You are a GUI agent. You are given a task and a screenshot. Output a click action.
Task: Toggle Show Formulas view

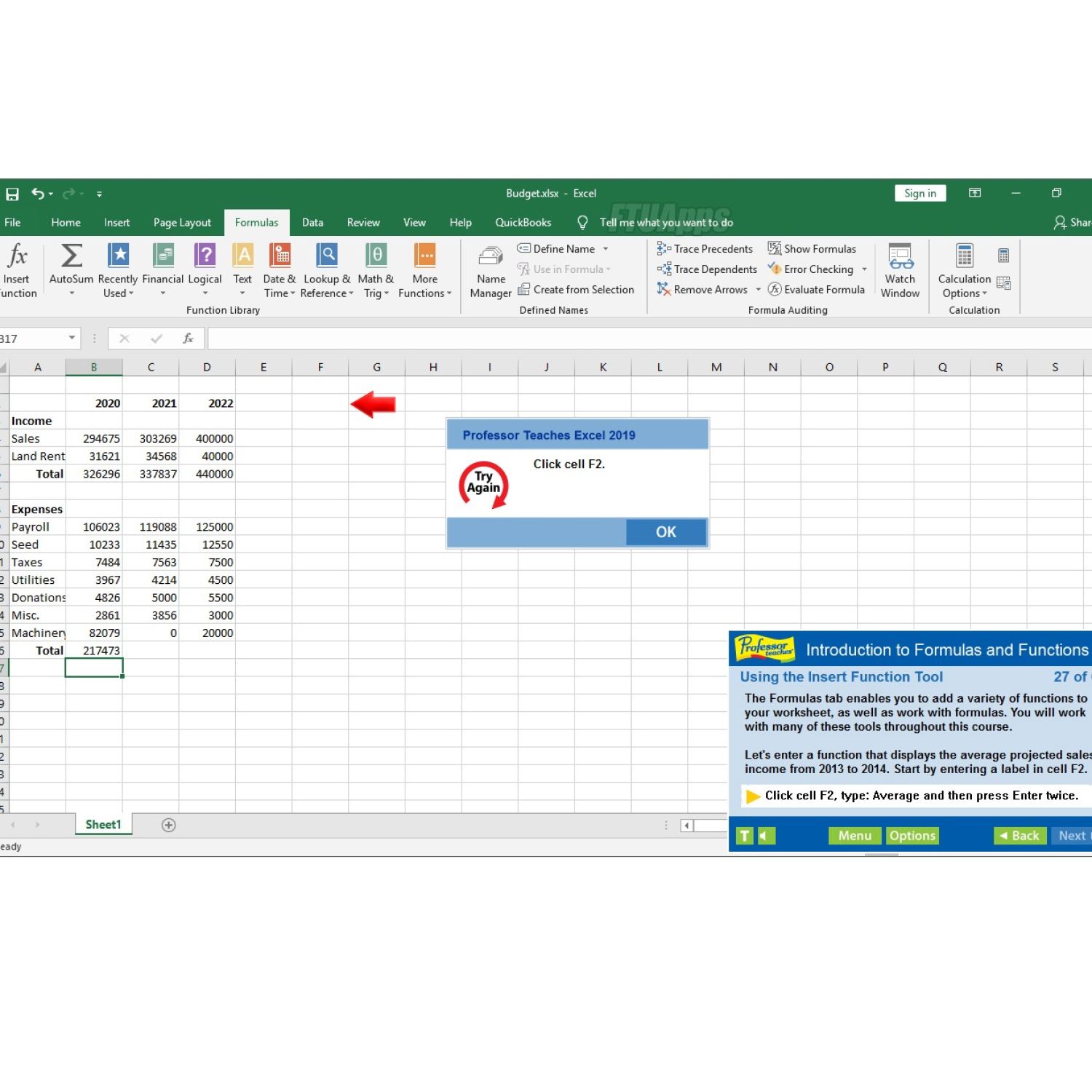[x=812, y=249]
